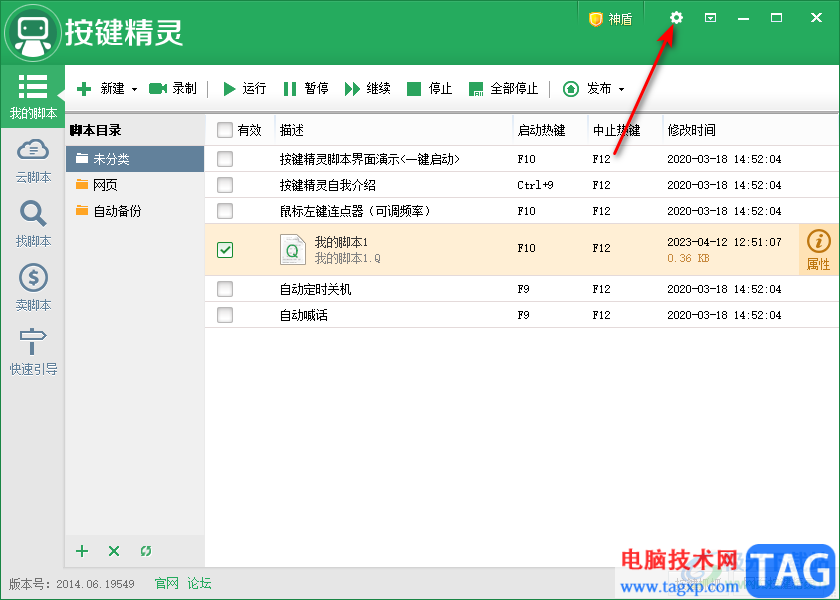Click the 运行 run button

point(244,88)
